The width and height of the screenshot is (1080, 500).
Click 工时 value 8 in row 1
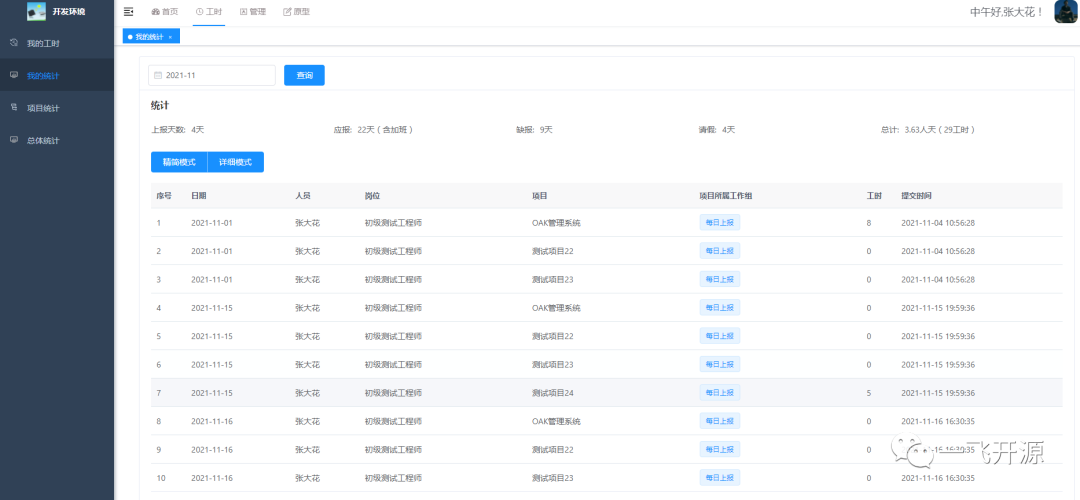pos(869,222)
